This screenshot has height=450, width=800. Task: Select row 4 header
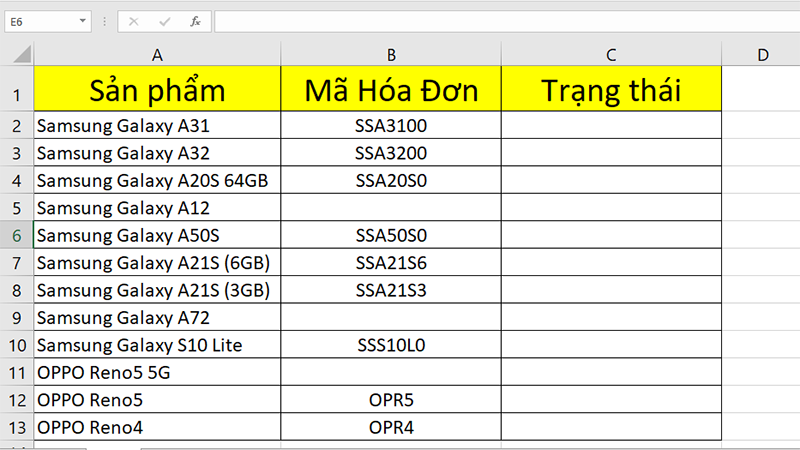tap(17, 181)
